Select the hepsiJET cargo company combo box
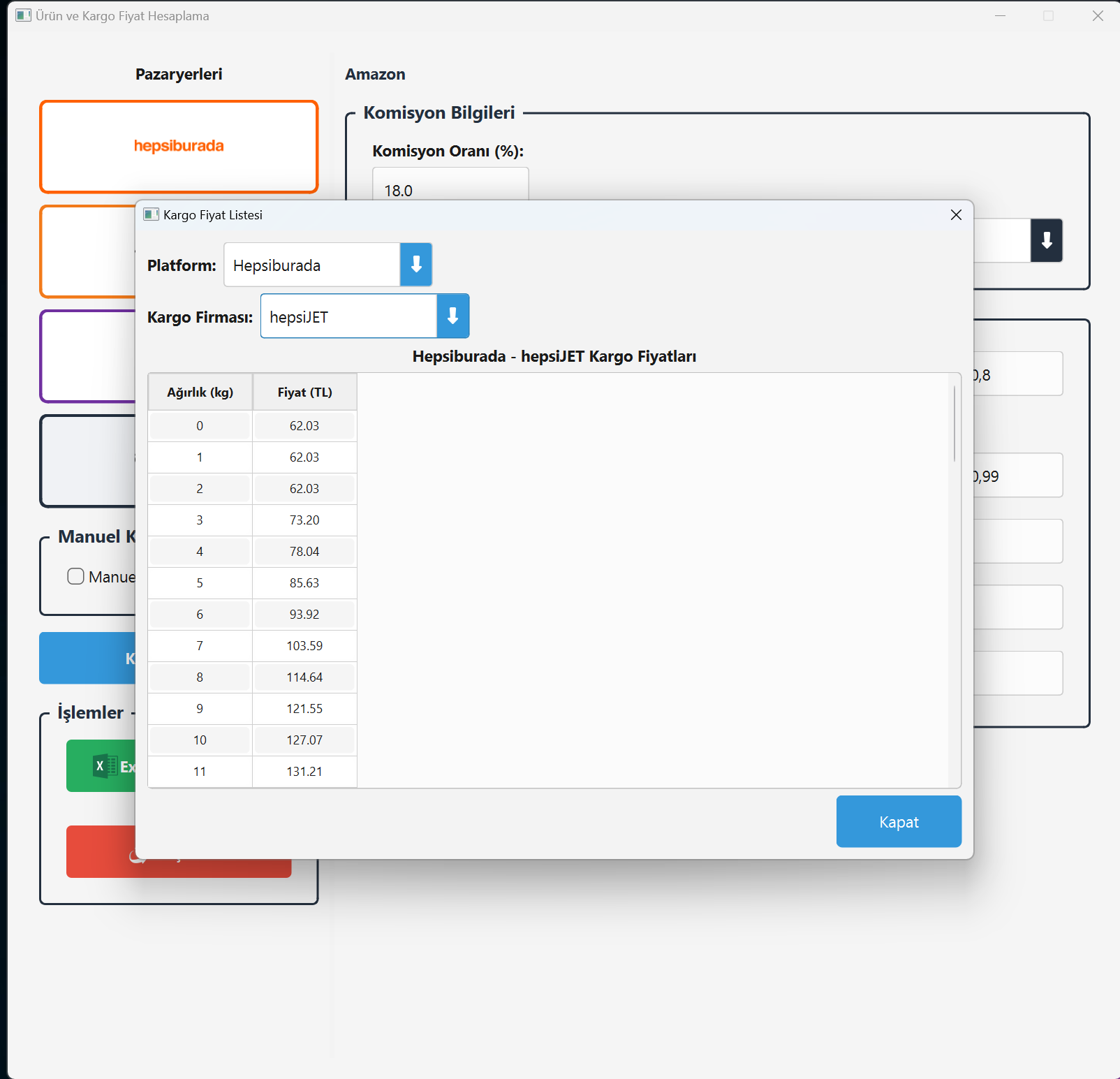The image size is (1120, 1079). 364,316
